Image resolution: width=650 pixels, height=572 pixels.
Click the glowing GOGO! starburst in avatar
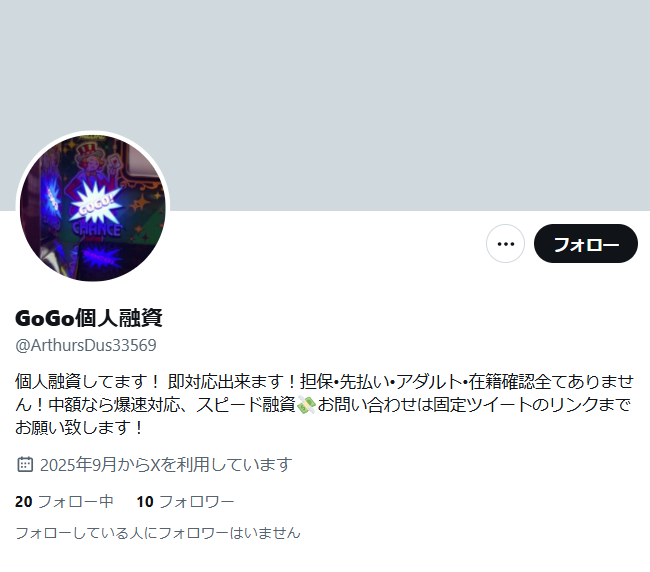coord(96,203)
